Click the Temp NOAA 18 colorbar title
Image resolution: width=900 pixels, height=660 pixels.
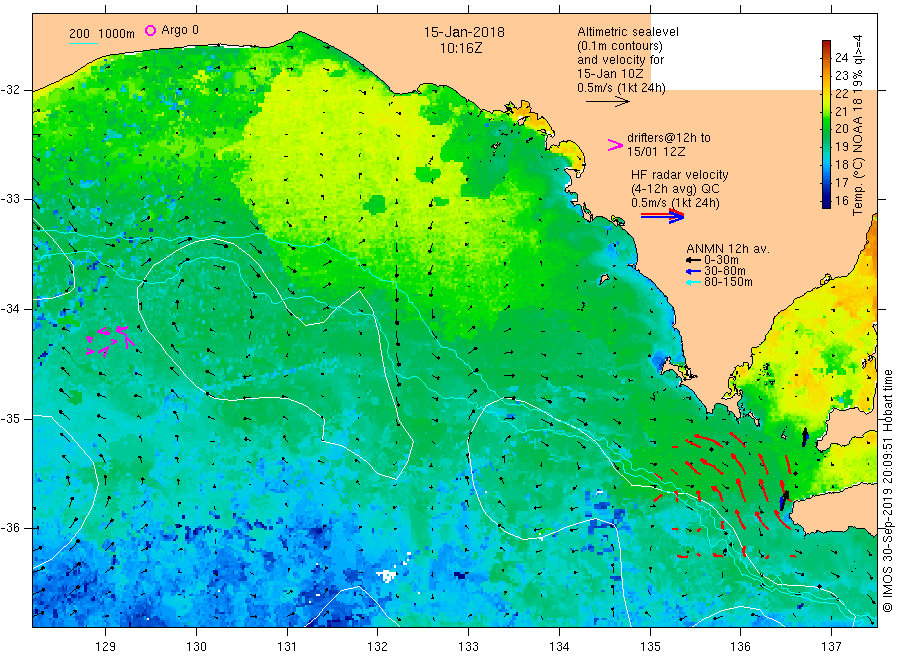[x=858, y=125]
